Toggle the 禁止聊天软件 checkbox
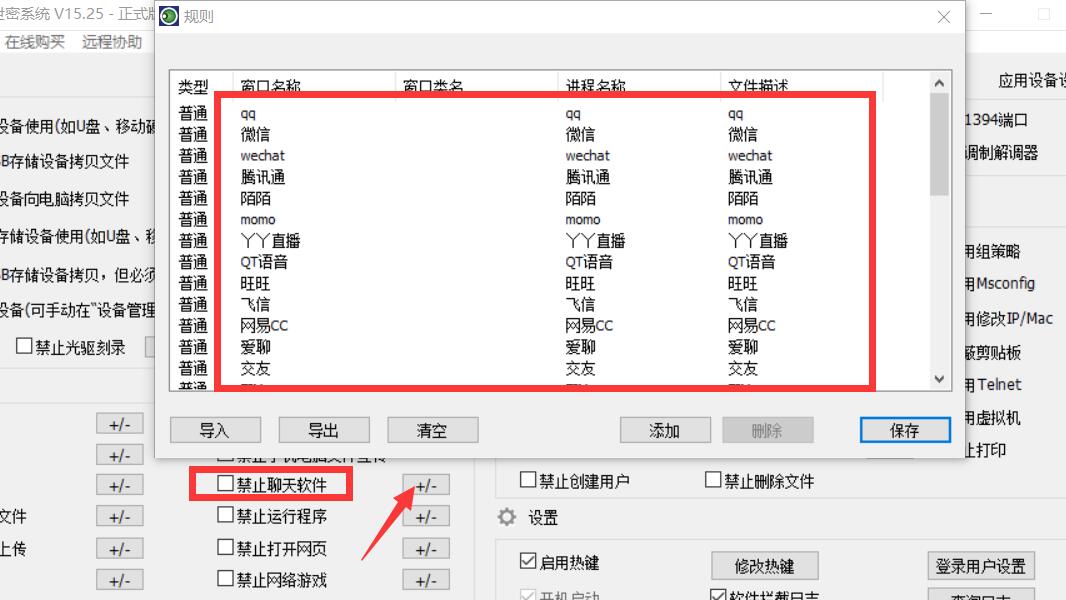 click(225, 483)
